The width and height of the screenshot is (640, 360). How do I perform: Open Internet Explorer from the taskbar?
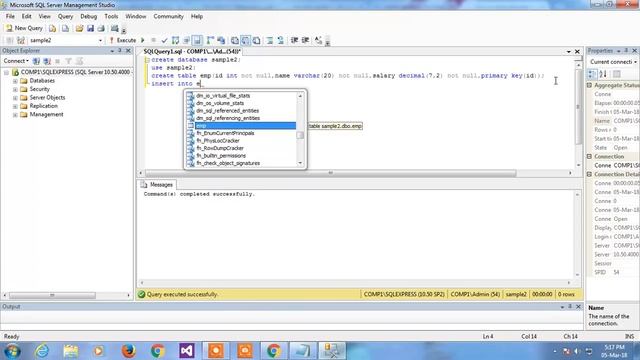tap(42, 351)
